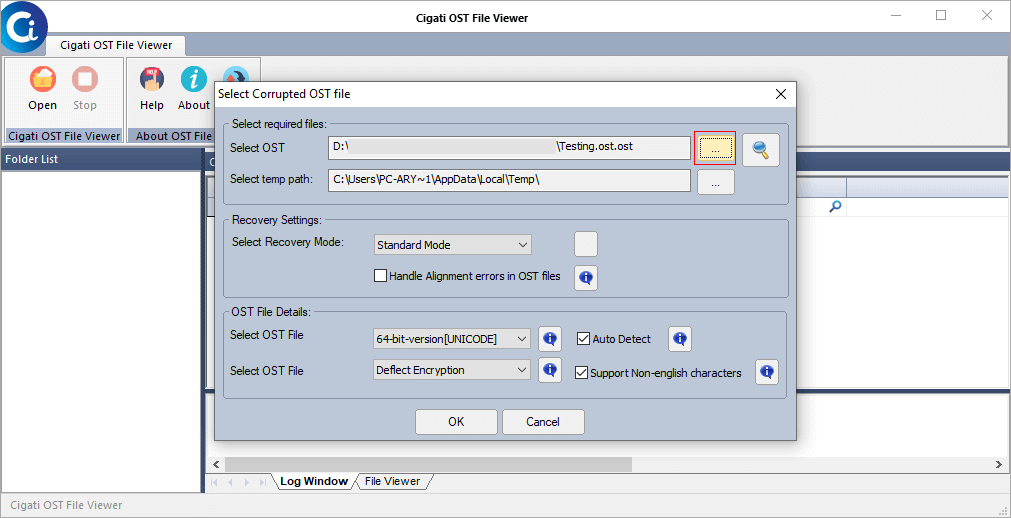Click the About info icon
The image size is (1011, 518).
click(193, 80)
